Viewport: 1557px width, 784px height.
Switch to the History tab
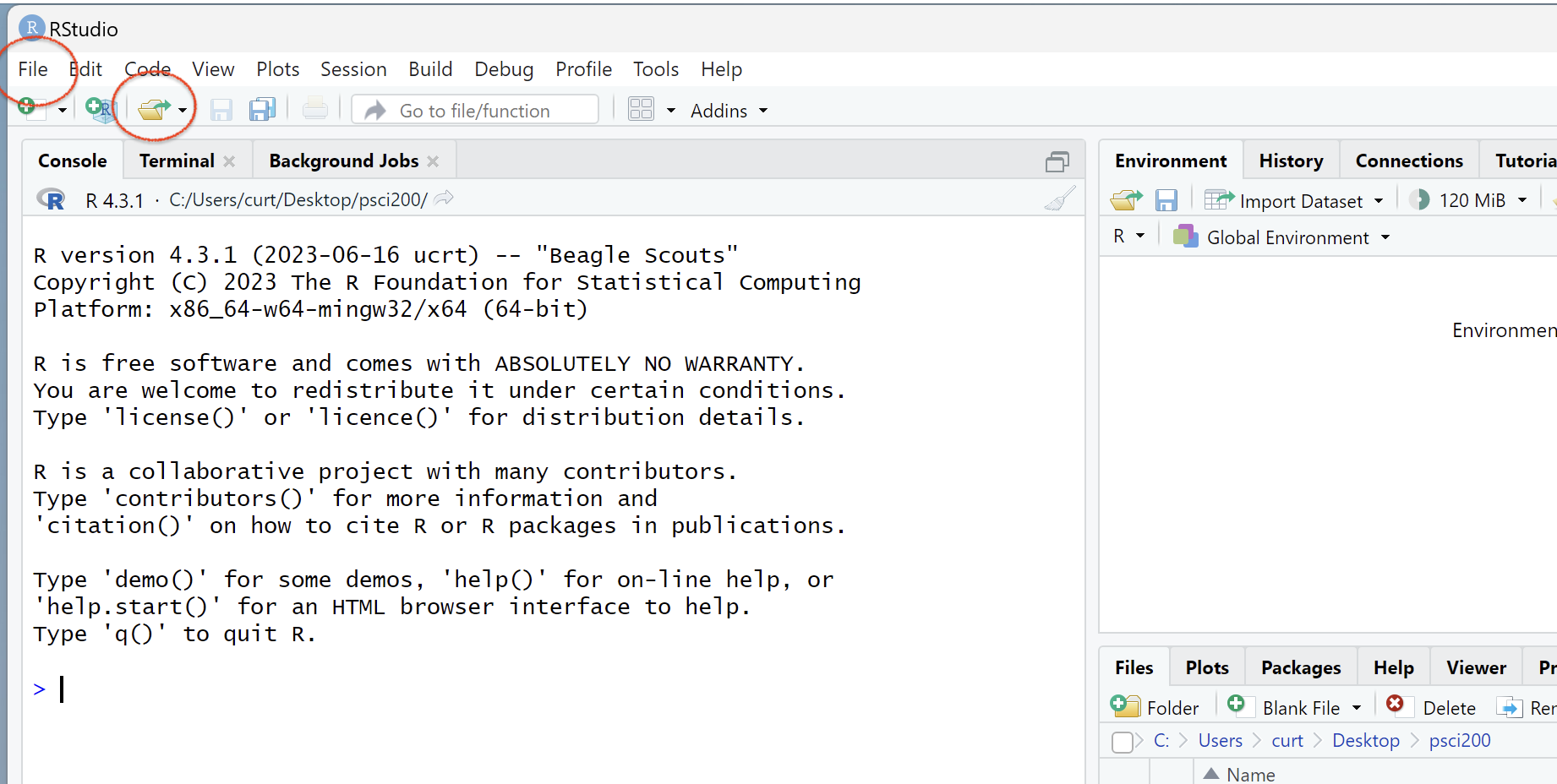coord(1291,161)
